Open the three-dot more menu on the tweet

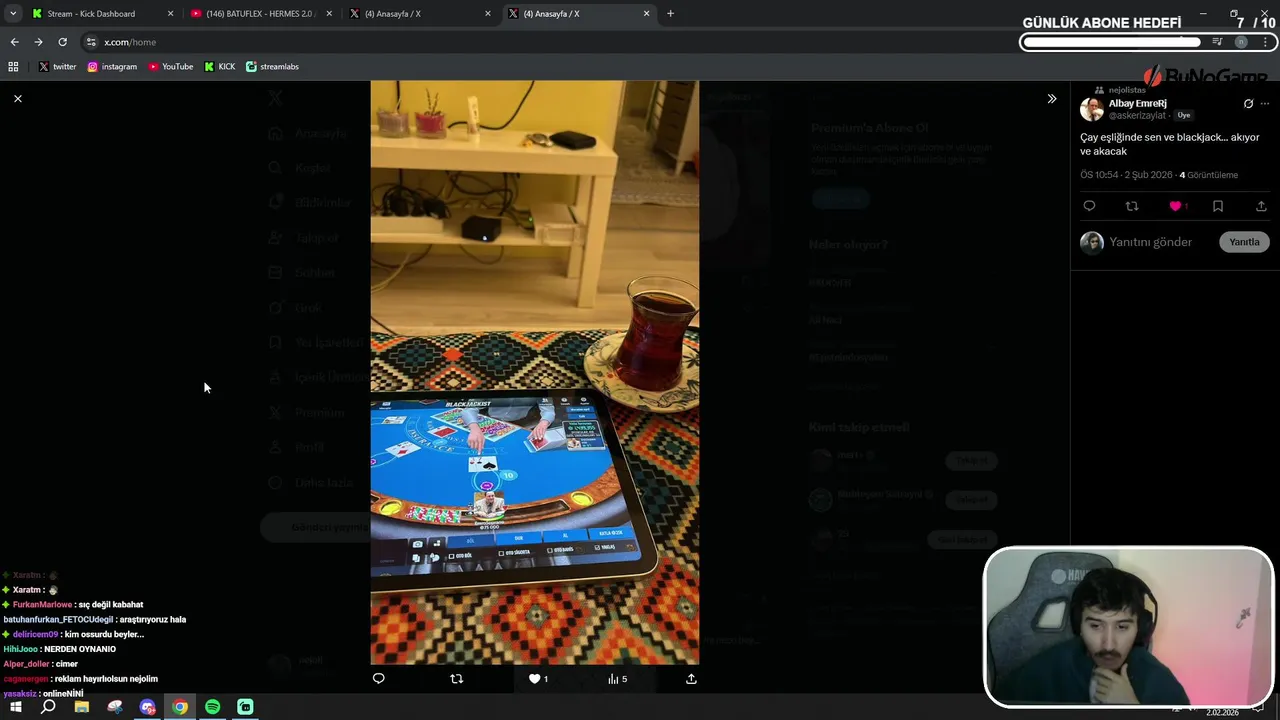1265,103
